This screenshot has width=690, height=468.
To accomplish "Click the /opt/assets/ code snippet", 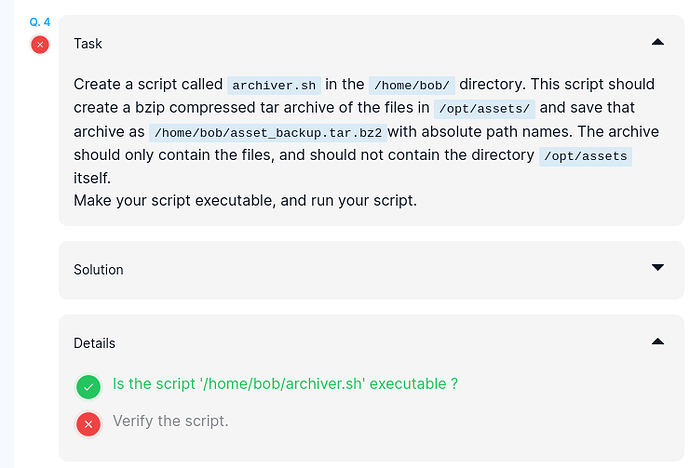I will click(483, 109).
